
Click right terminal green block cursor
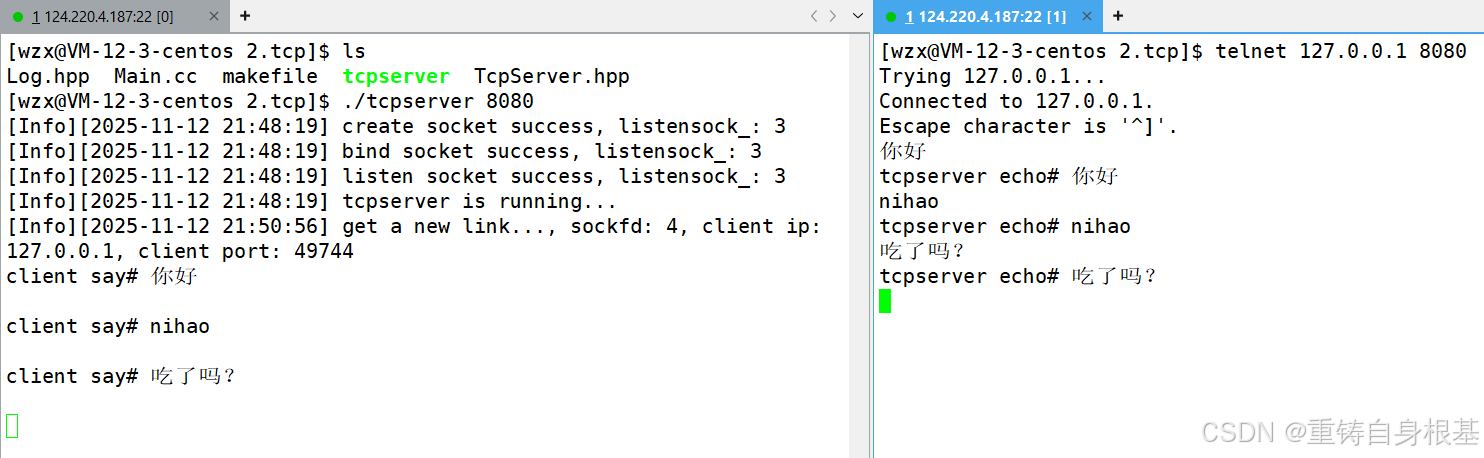(885, 301)
